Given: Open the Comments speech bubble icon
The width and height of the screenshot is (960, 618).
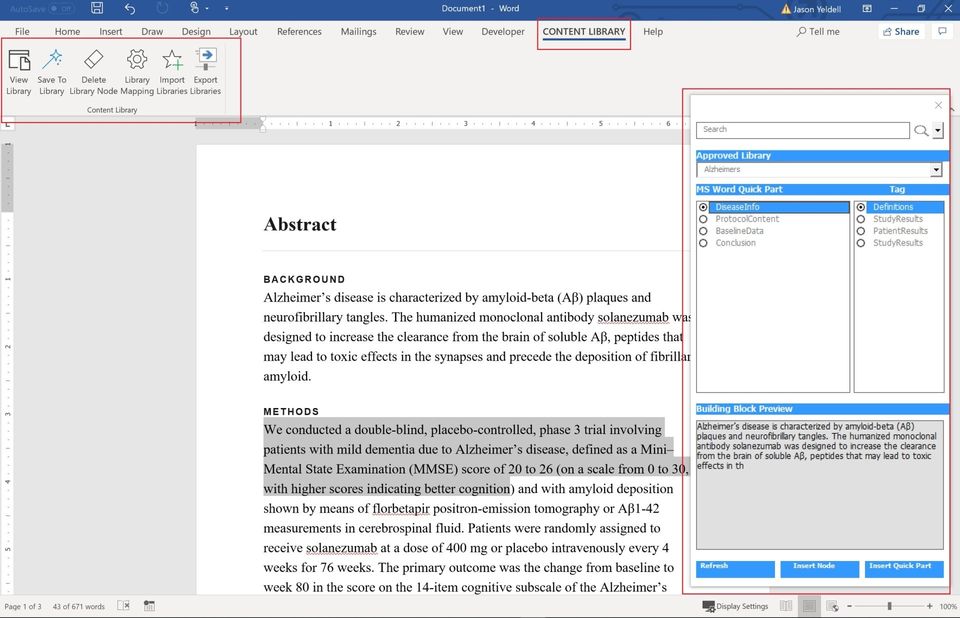Looking at the screenshot, I should (x=943, y=31).
